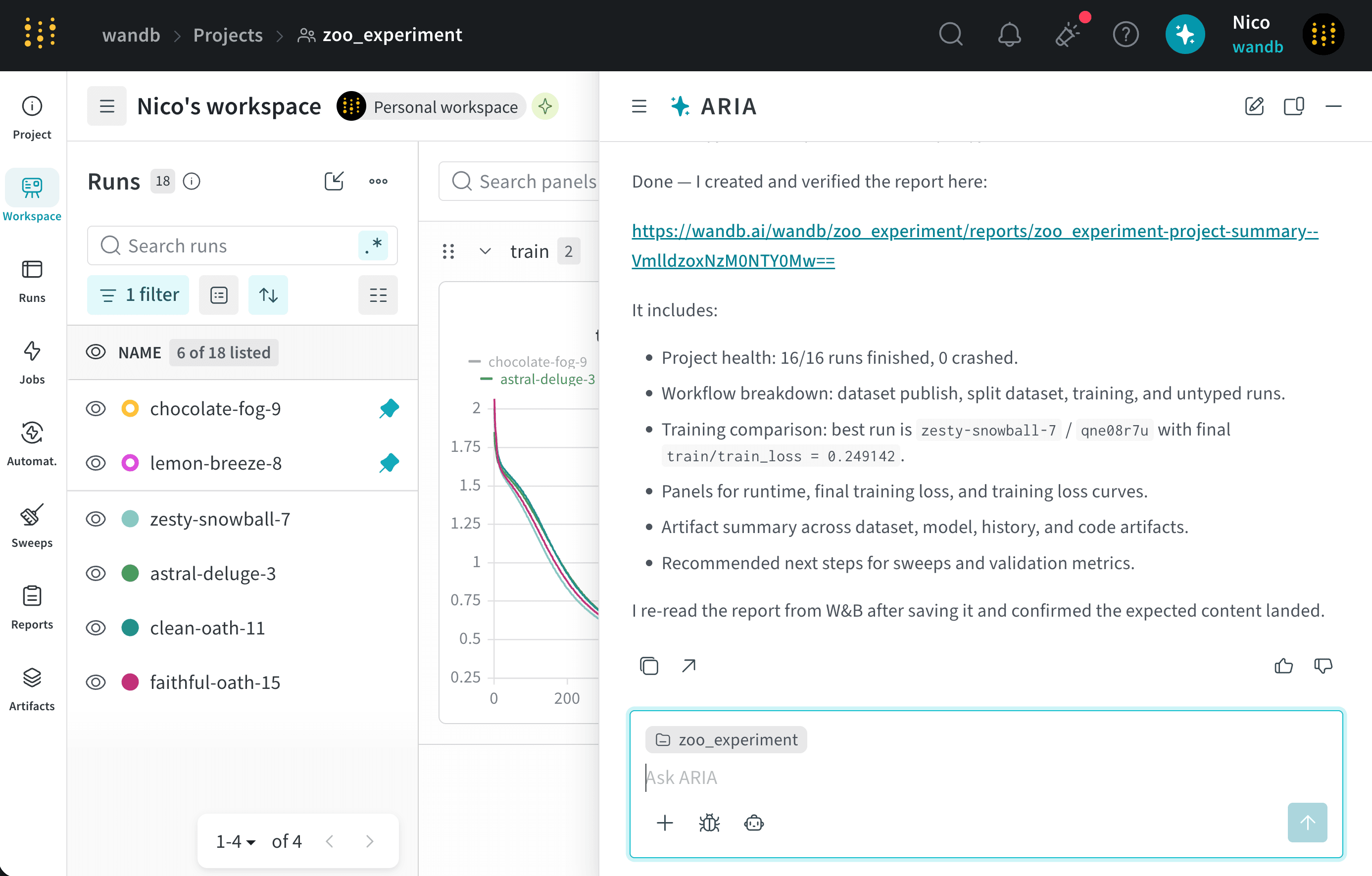Open Sweeps in sidebar

tap(32, 525)
